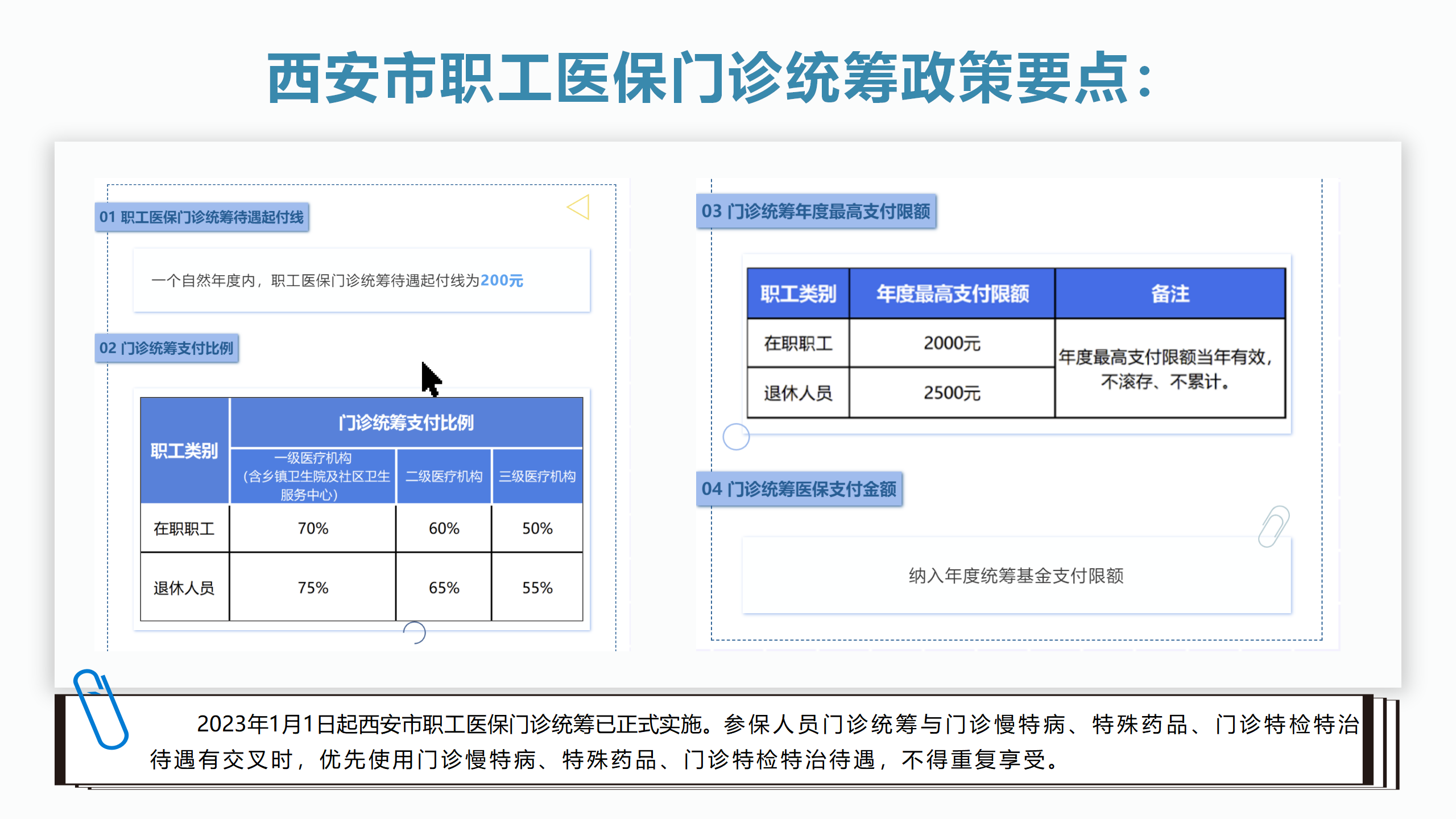
Task: Click the 备注 column header
Action: coord(1170,294)
